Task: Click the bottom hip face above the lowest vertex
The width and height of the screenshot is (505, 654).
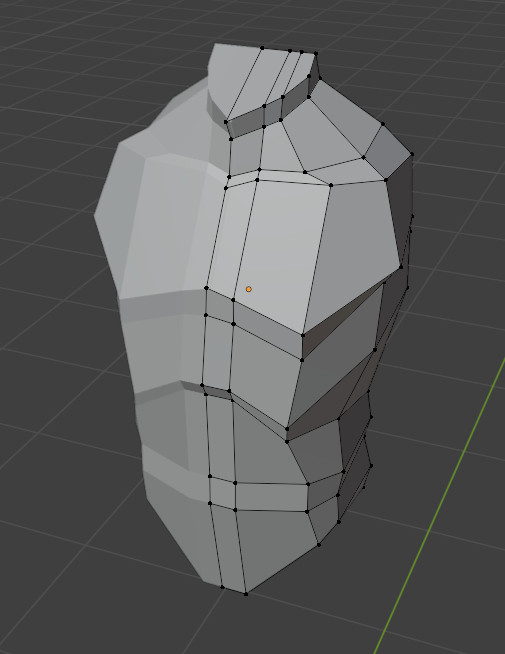Action: coord(277,546)
